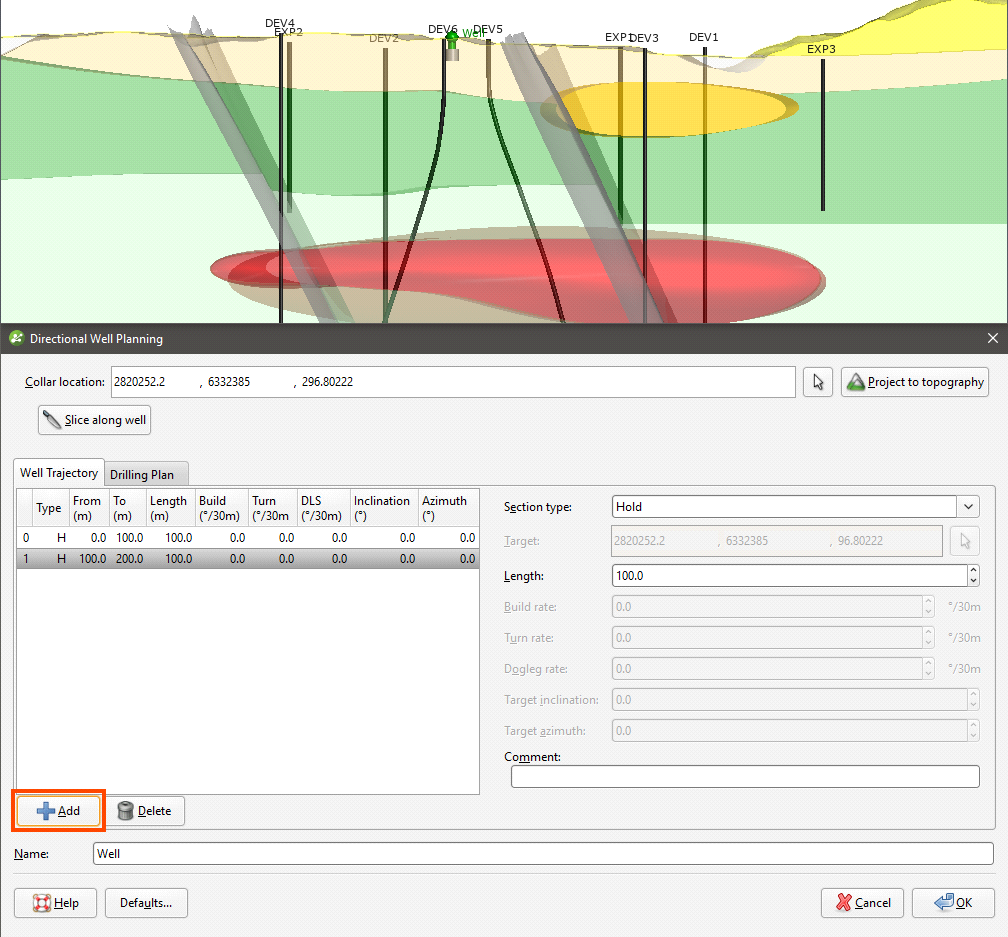
Task: Confirm with the OK button
Action: [x=953, y=903]
